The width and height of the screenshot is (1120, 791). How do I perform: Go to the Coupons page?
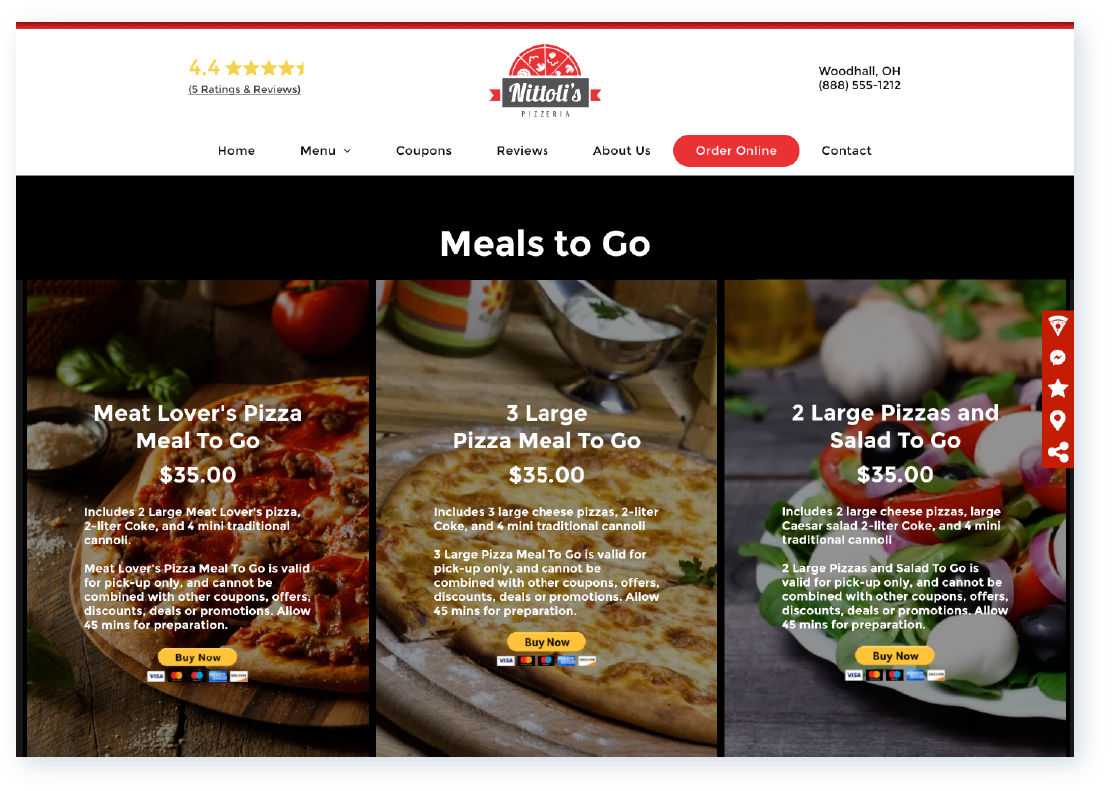(x=424, y=151)
